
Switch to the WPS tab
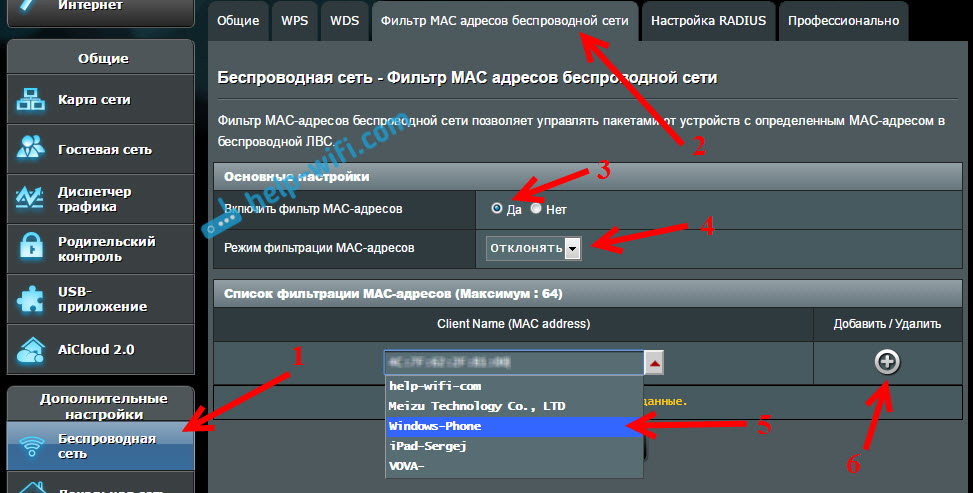pos(294,20)
